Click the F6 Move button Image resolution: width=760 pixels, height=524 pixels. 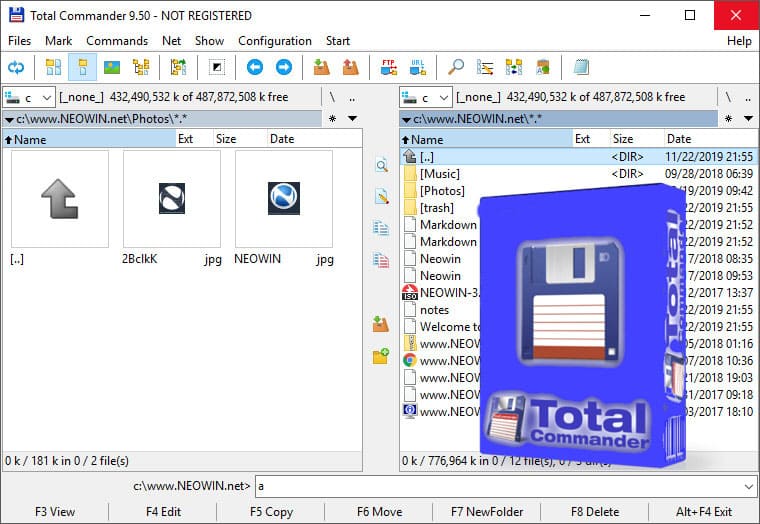pyautogui.click(x=380, y=512)
